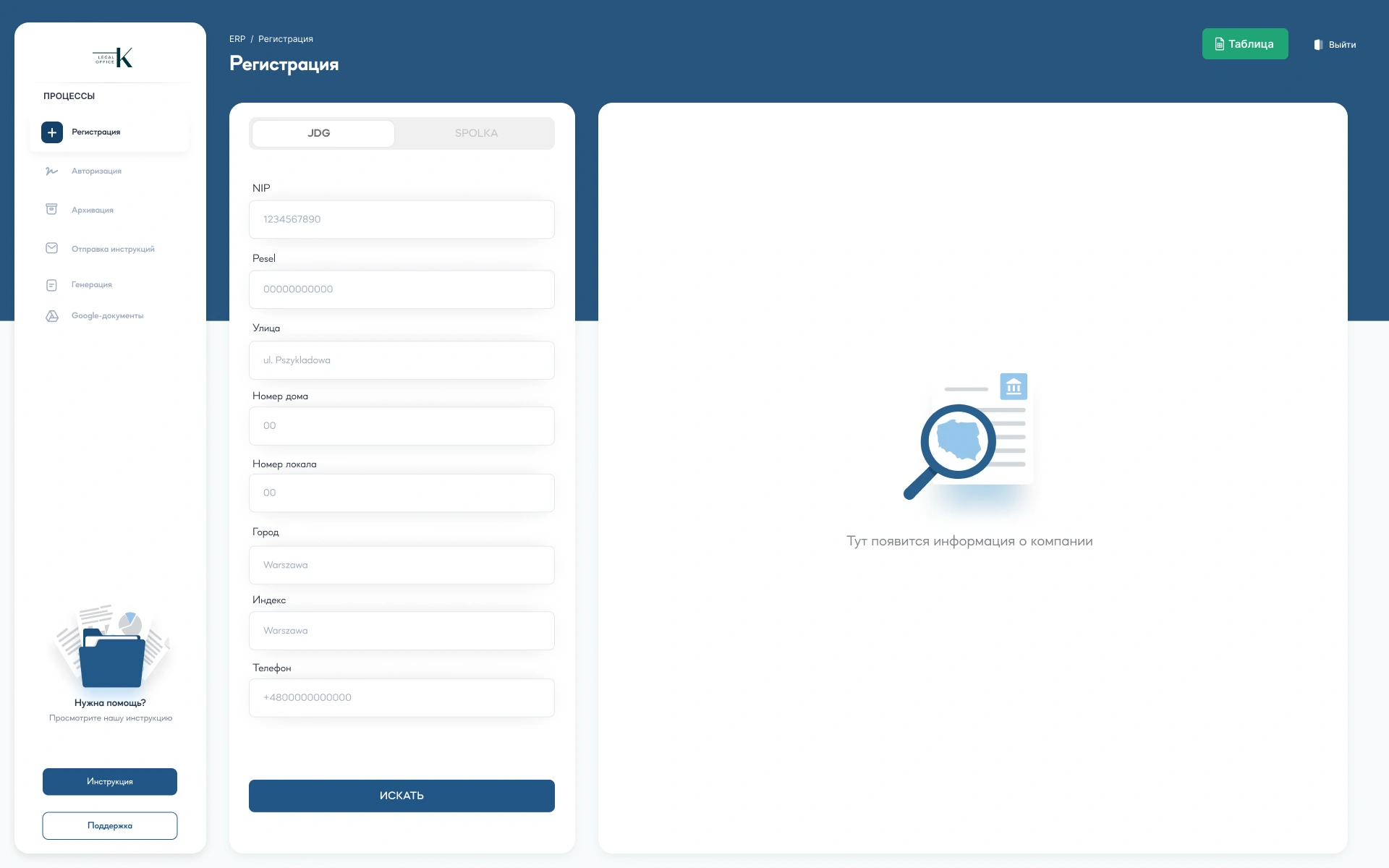Image resolution: width=1389 pixels, height=868 pixels.
Task: Click the Legal Office K logo
Action: 113,57
